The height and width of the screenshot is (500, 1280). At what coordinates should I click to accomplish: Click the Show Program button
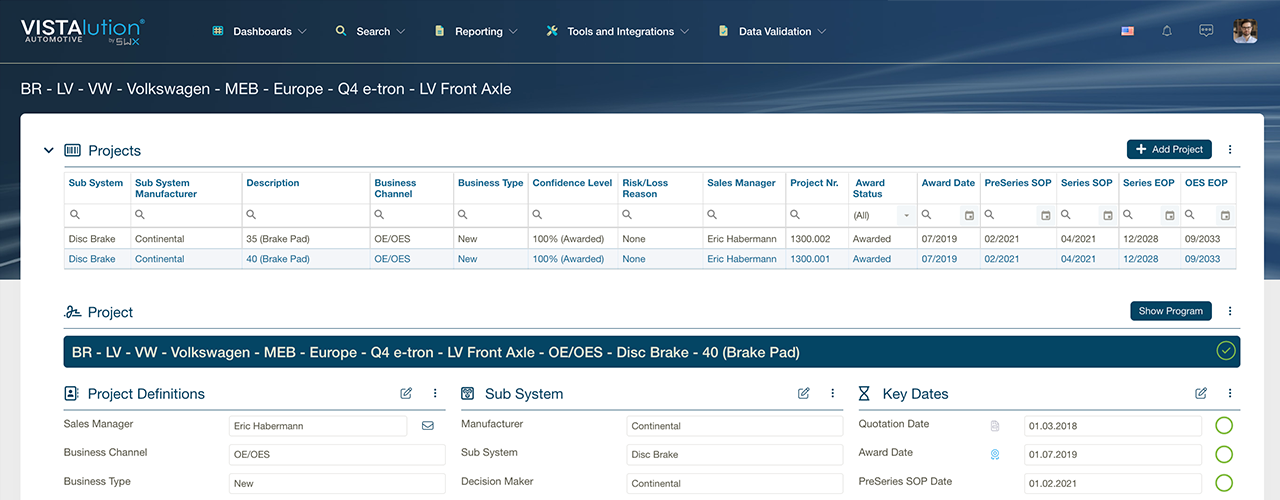(x=1170, y=311)
